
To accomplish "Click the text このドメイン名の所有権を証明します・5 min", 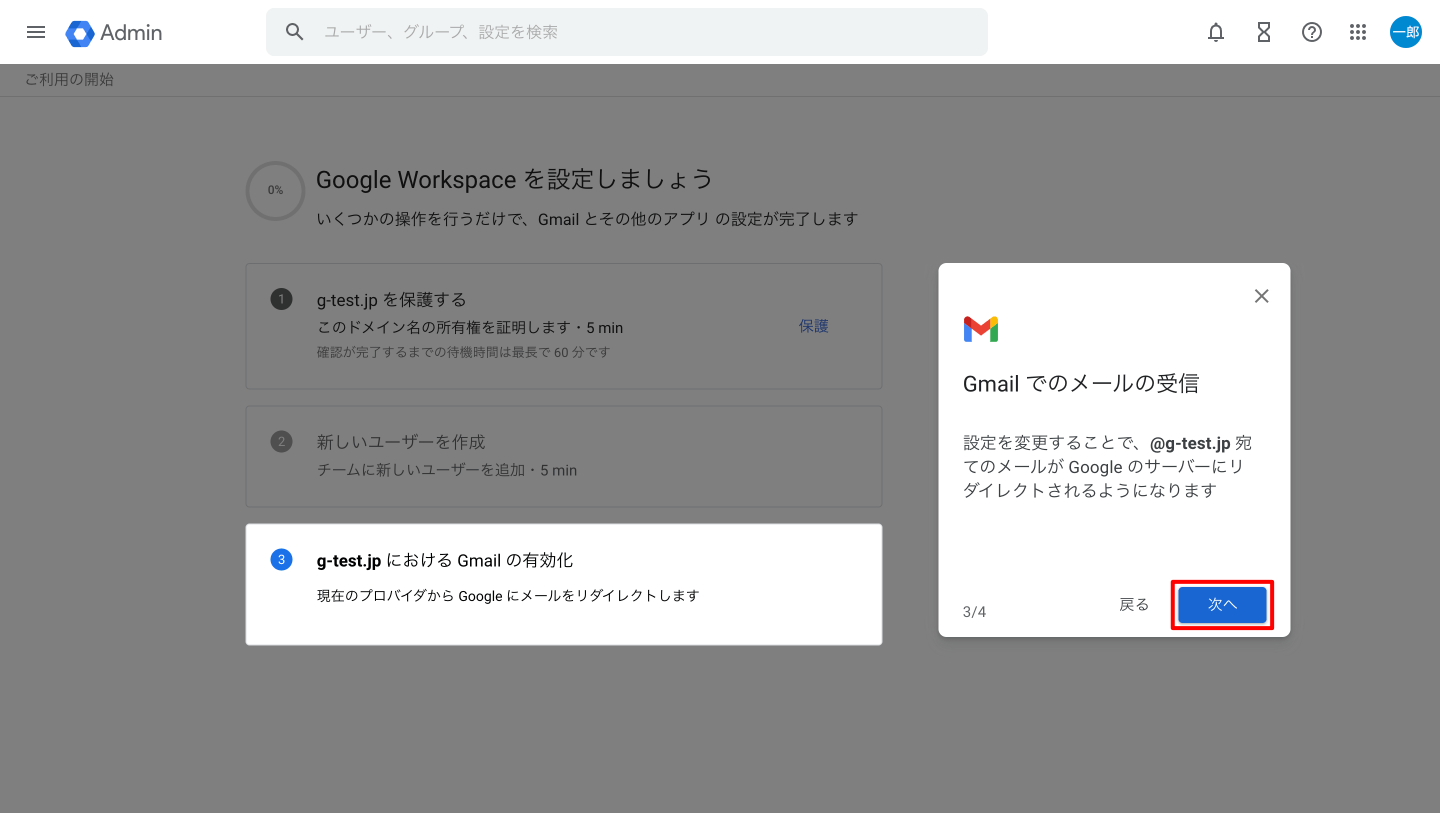I will (470, 328).
